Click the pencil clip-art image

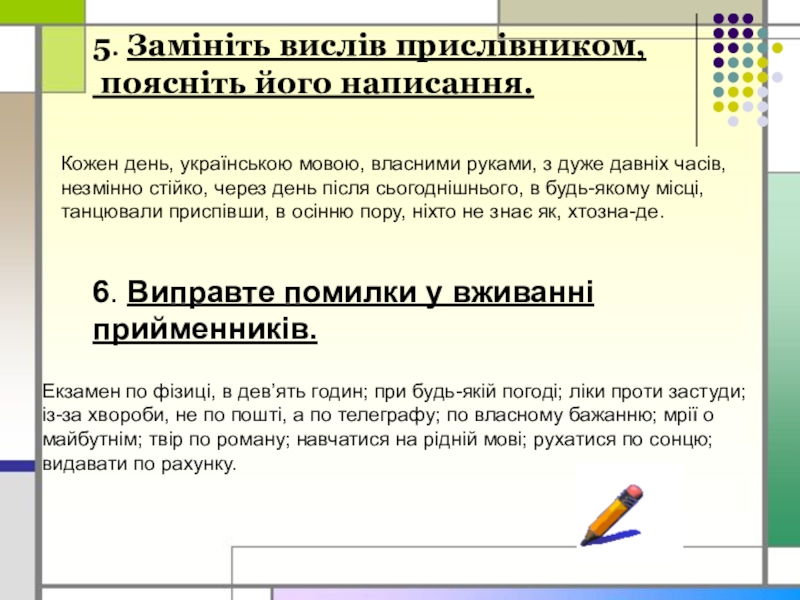612,515
